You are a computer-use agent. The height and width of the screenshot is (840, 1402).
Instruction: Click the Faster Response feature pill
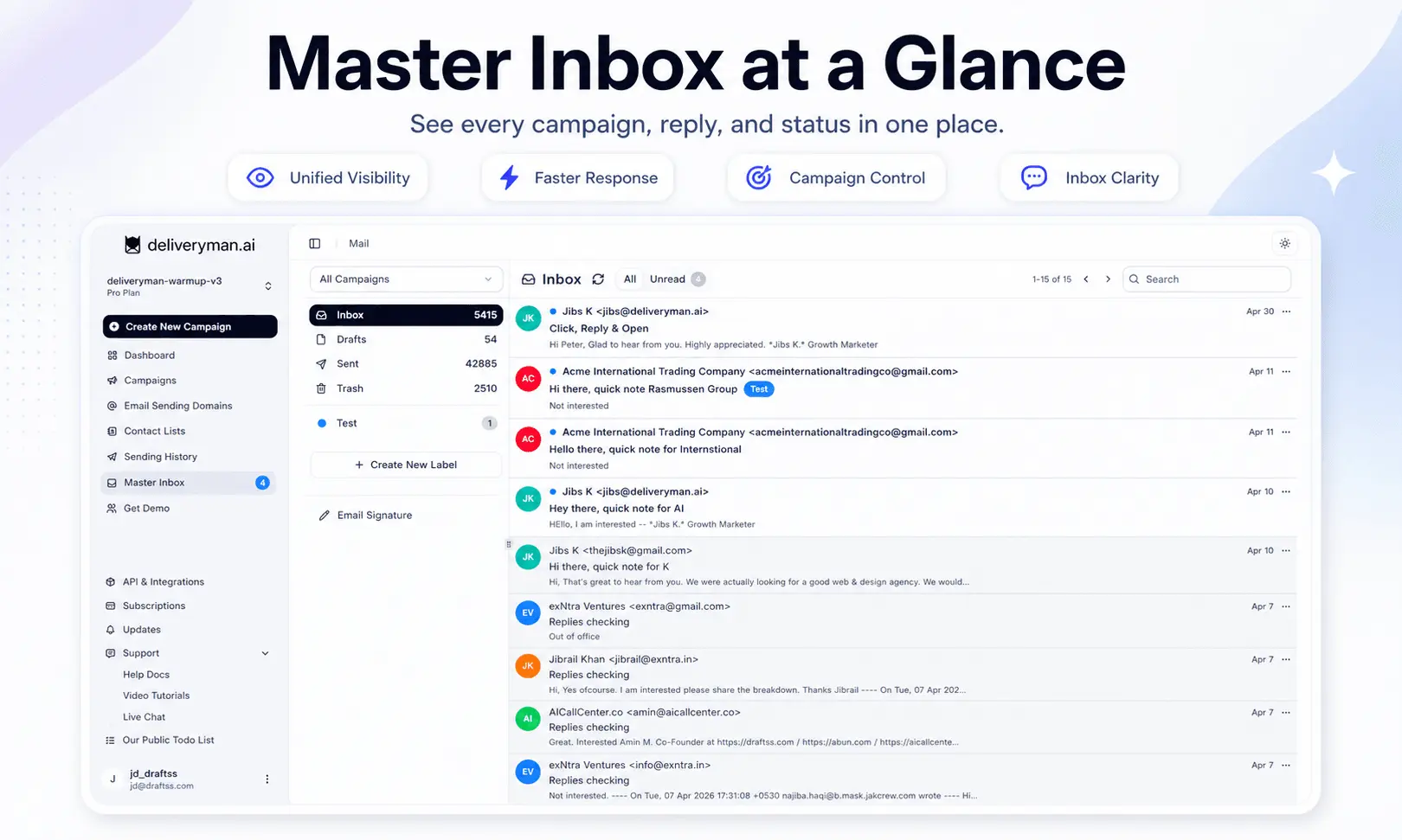point(578,178)
